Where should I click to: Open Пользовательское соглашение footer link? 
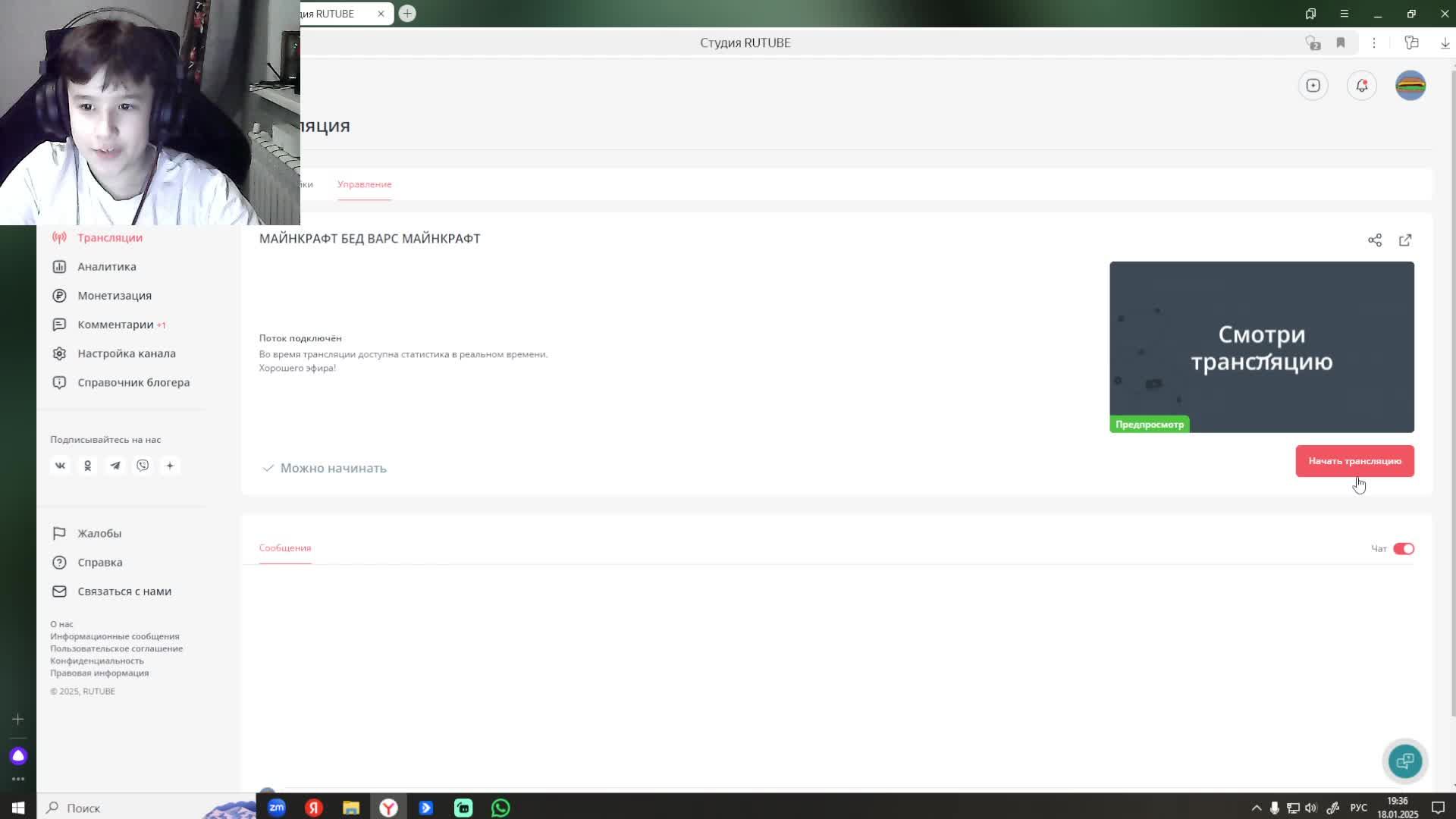click(116, 648)
